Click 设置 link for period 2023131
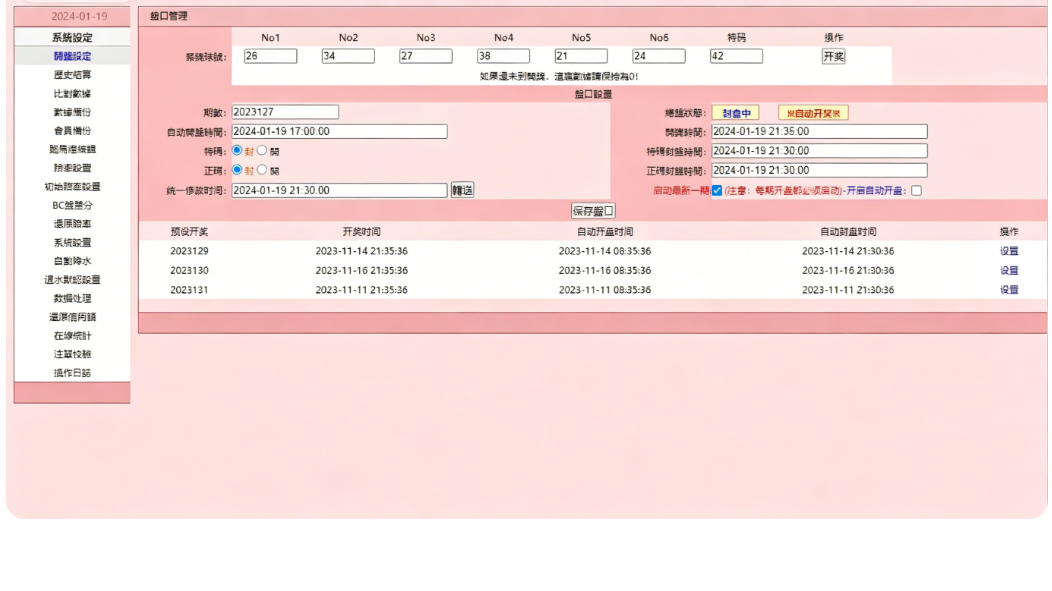The height and width of the screenshot is (591, 1052). pos(1009,290)
